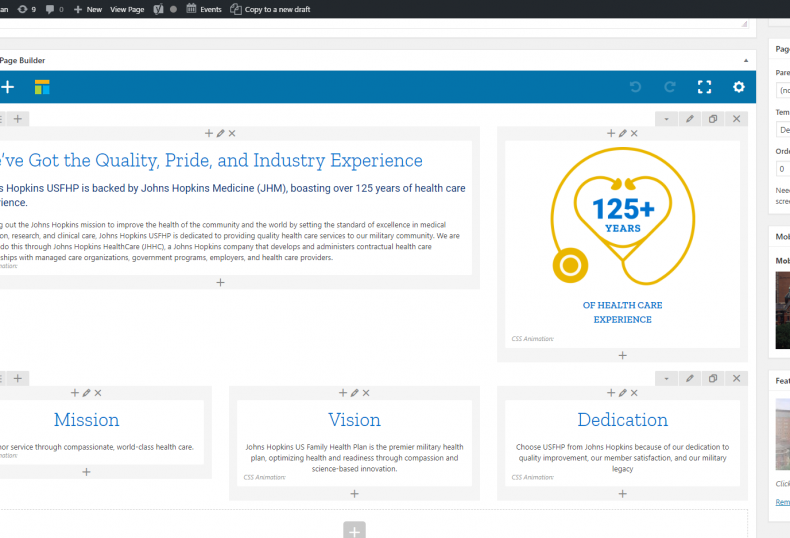Click the Undo arrow in Page Builder toolbar
Image resolution: width=790 pixels, height=538 pixels.
635,87
